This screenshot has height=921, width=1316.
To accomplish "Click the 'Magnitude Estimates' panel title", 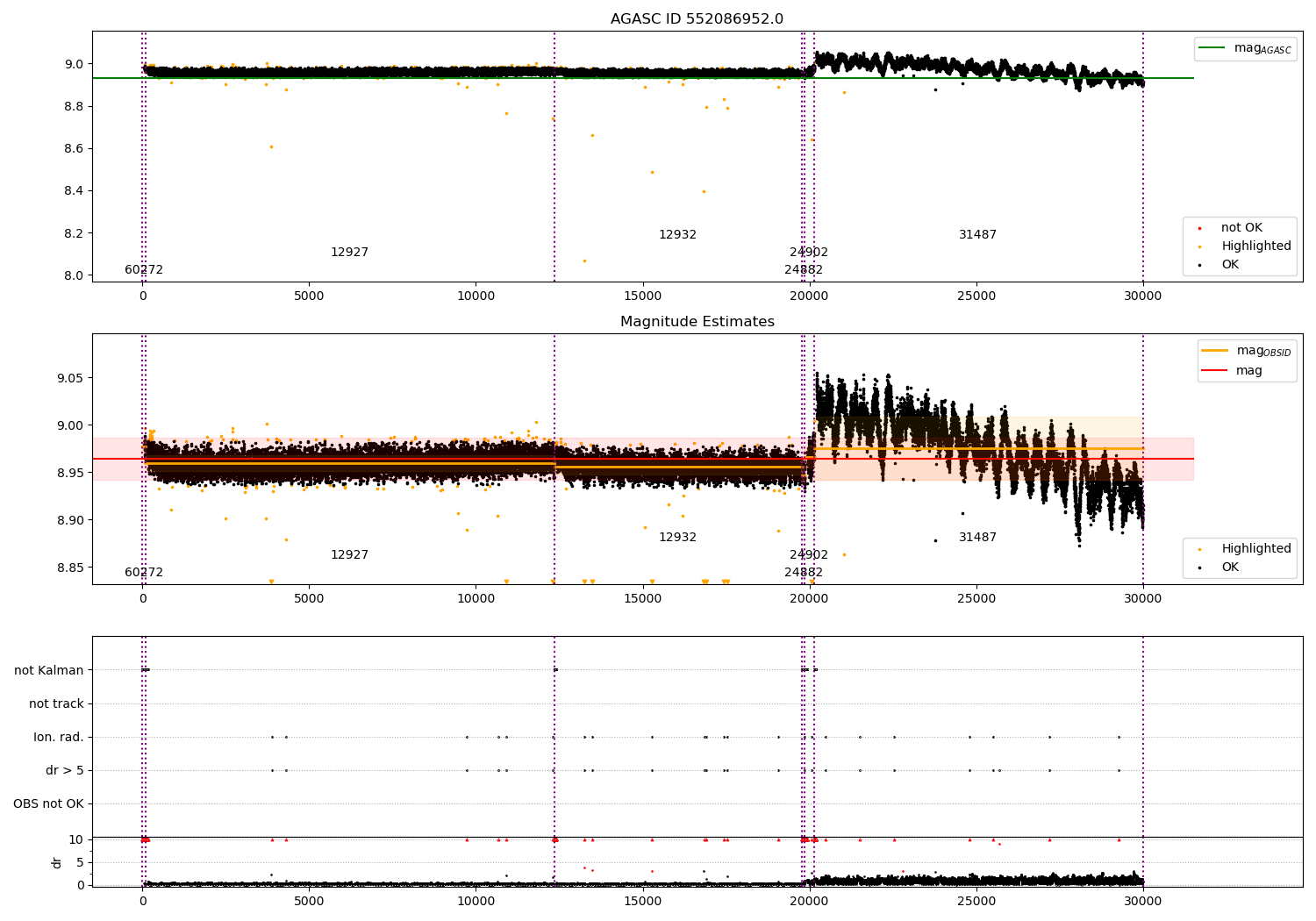I will point(697,322).
